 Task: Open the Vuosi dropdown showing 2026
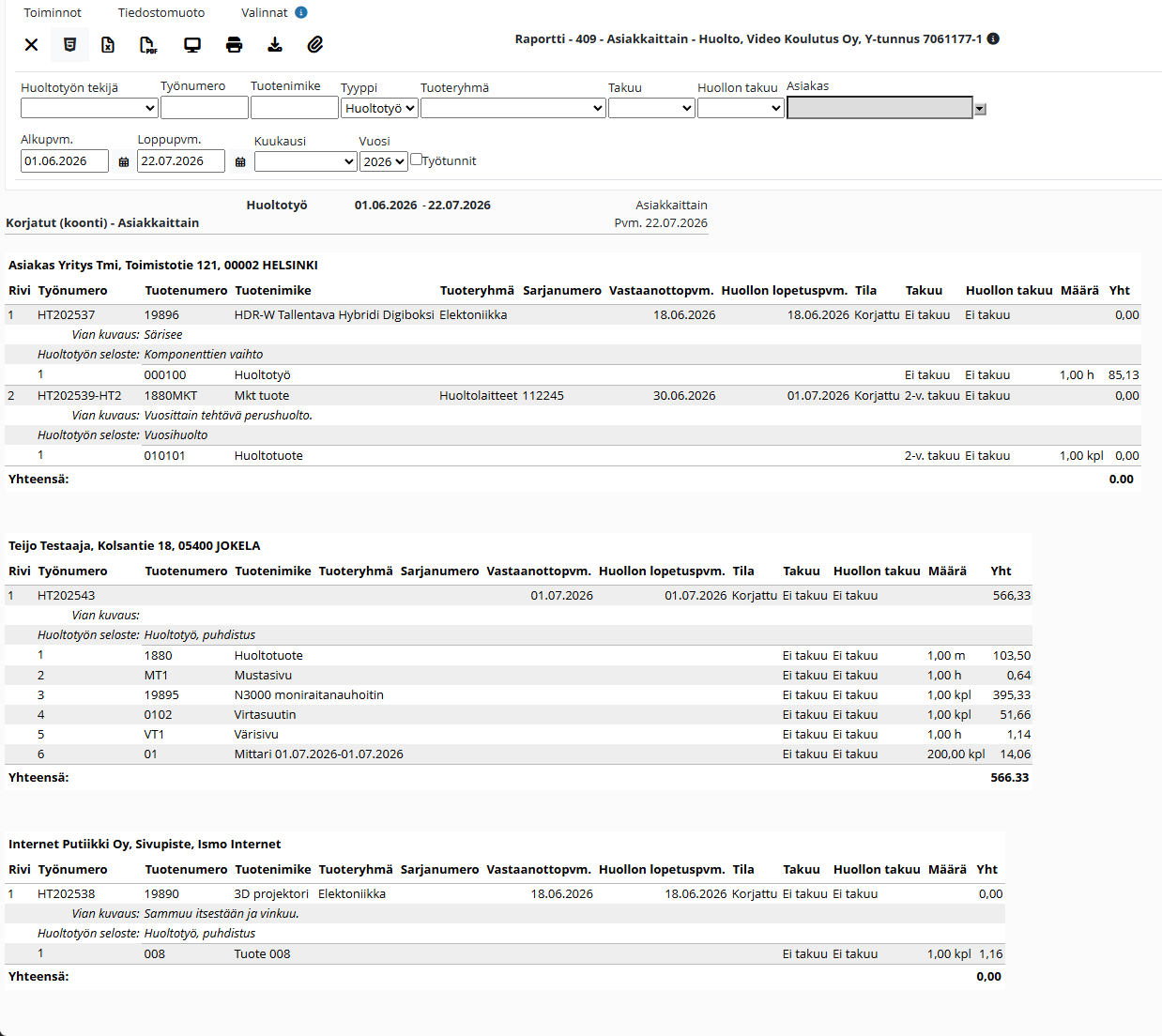pos(384,161)
